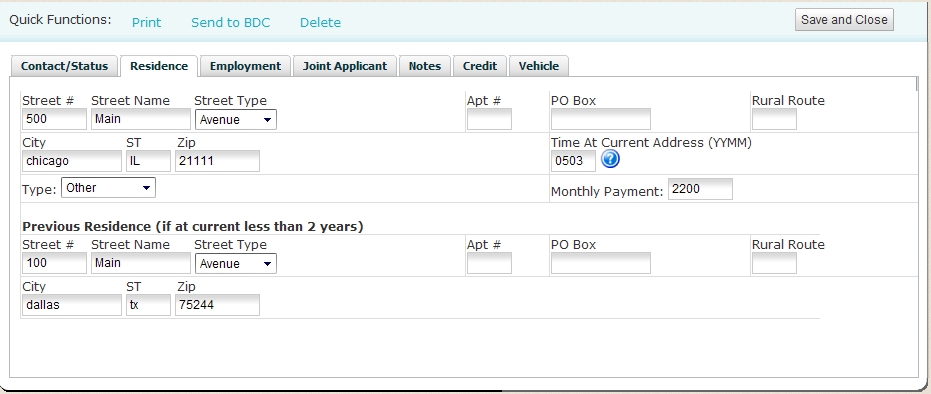Click the Quick Functions label
Viewport: 931px width, 394px height.
(60, 20)
